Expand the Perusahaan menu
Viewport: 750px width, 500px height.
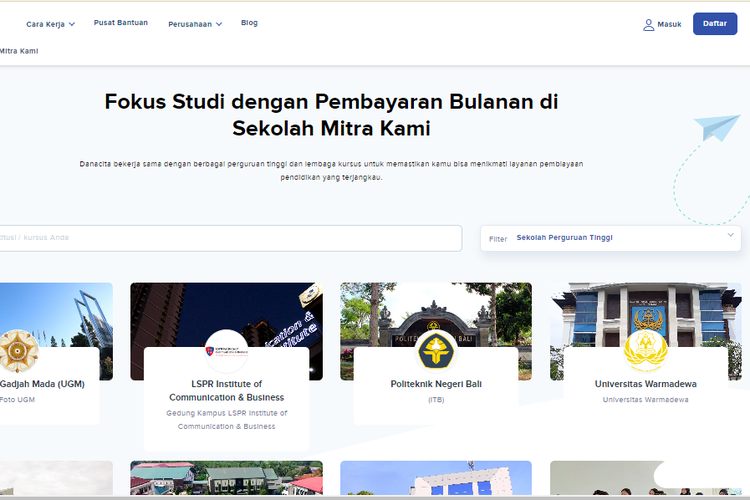(x=195, y=24)
